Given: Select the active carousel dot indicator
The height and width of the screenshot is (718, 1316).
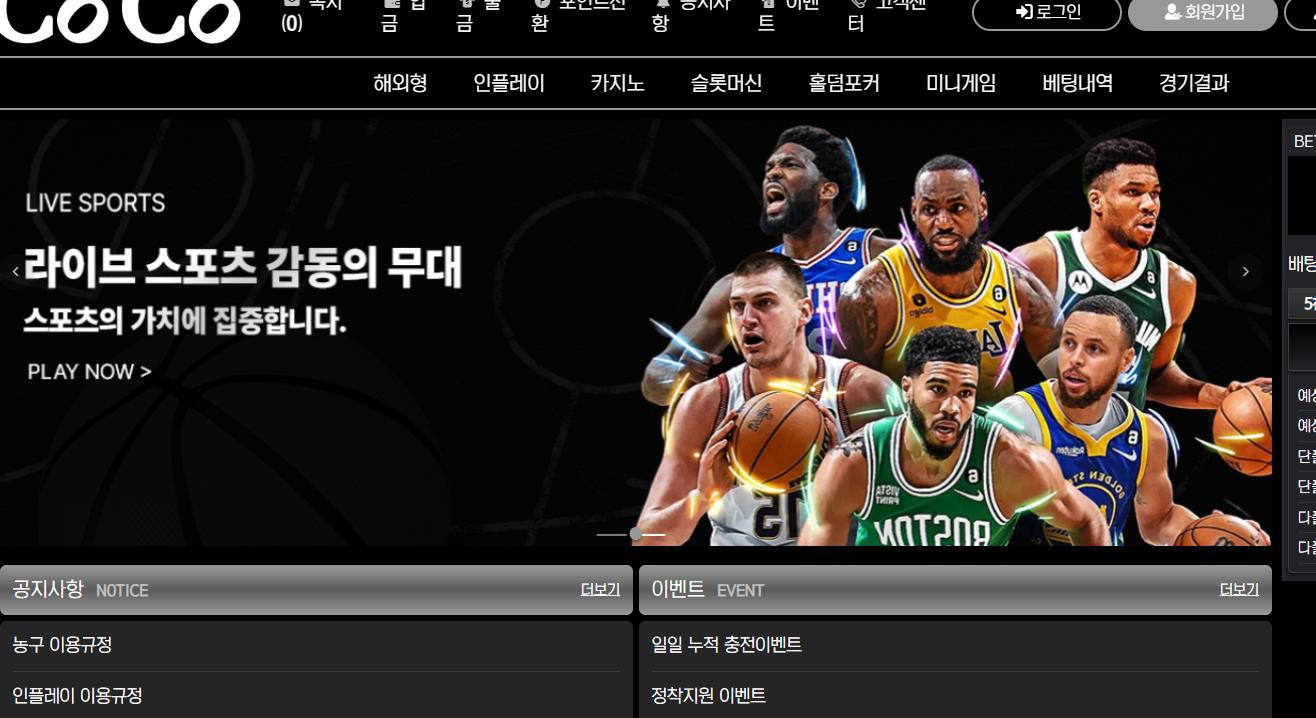Looking at the screenshot, I should tap(636, 534).
